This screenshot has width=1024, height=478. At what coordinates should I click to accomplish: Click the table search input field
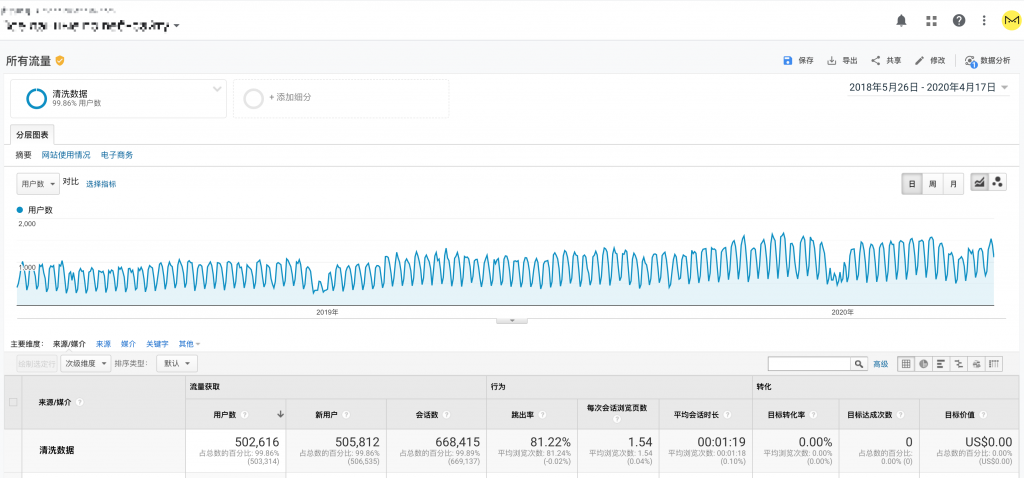[x=808, y=364]
